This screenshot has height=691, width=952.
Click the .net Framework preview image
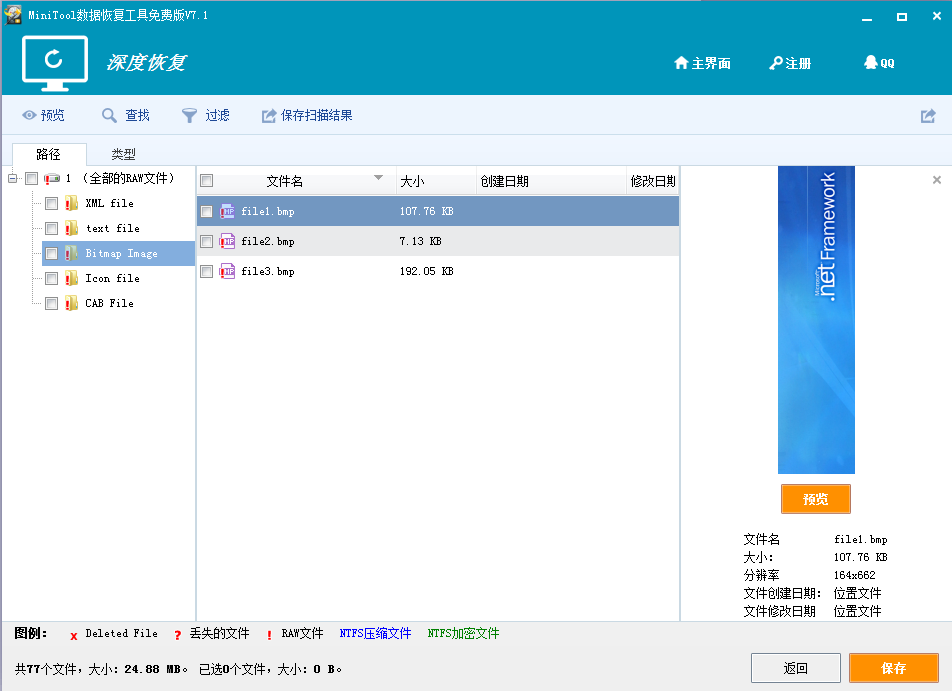click(x=816, y=320)
